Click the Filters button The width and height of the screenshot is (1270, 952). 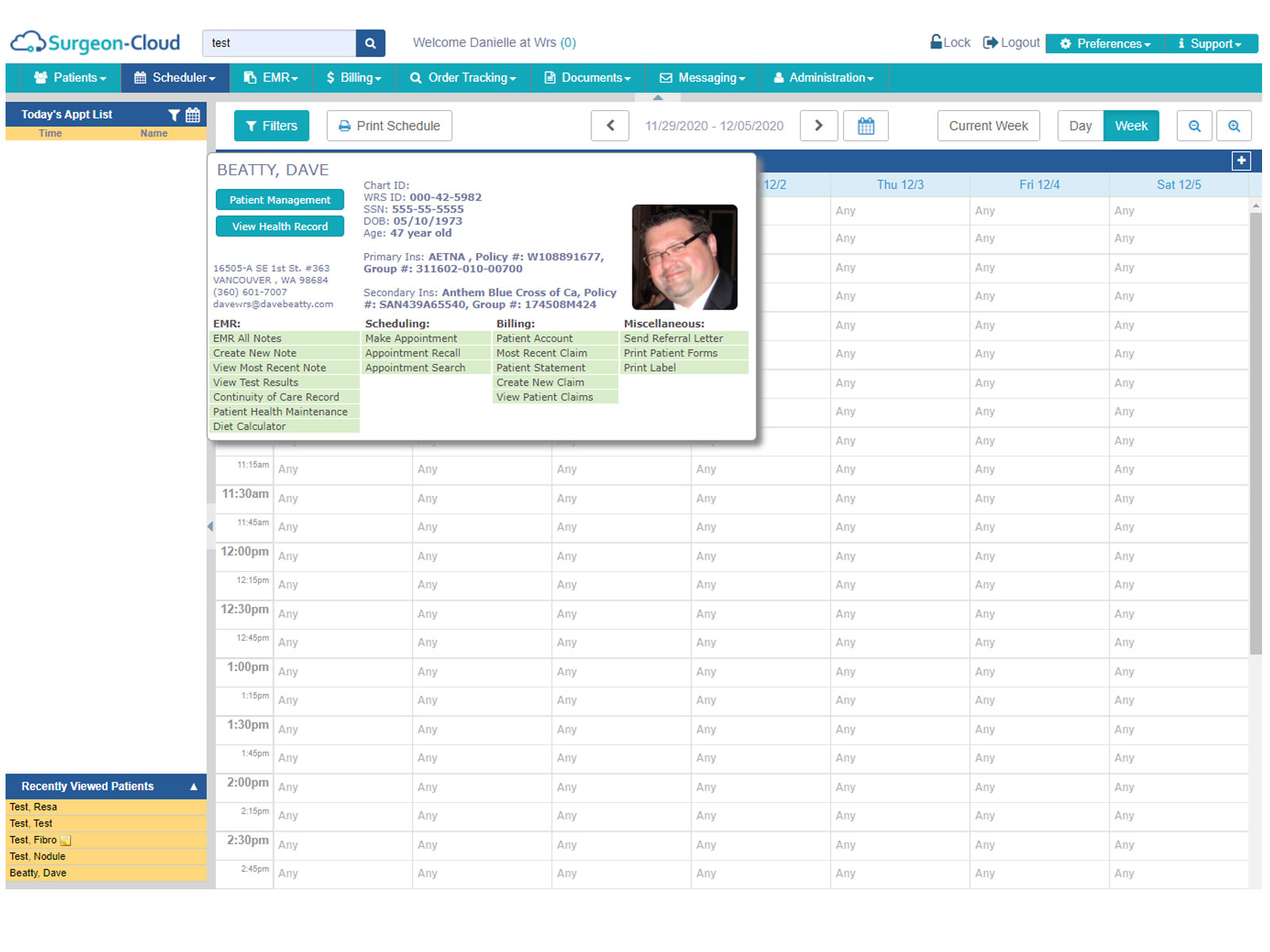point(271,125)
